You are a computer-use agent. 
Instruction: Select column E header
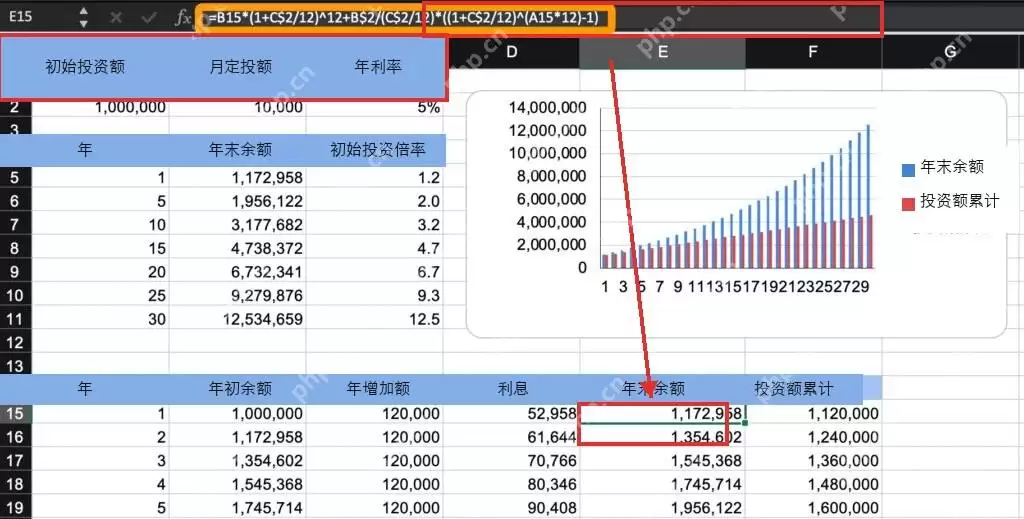662,52
